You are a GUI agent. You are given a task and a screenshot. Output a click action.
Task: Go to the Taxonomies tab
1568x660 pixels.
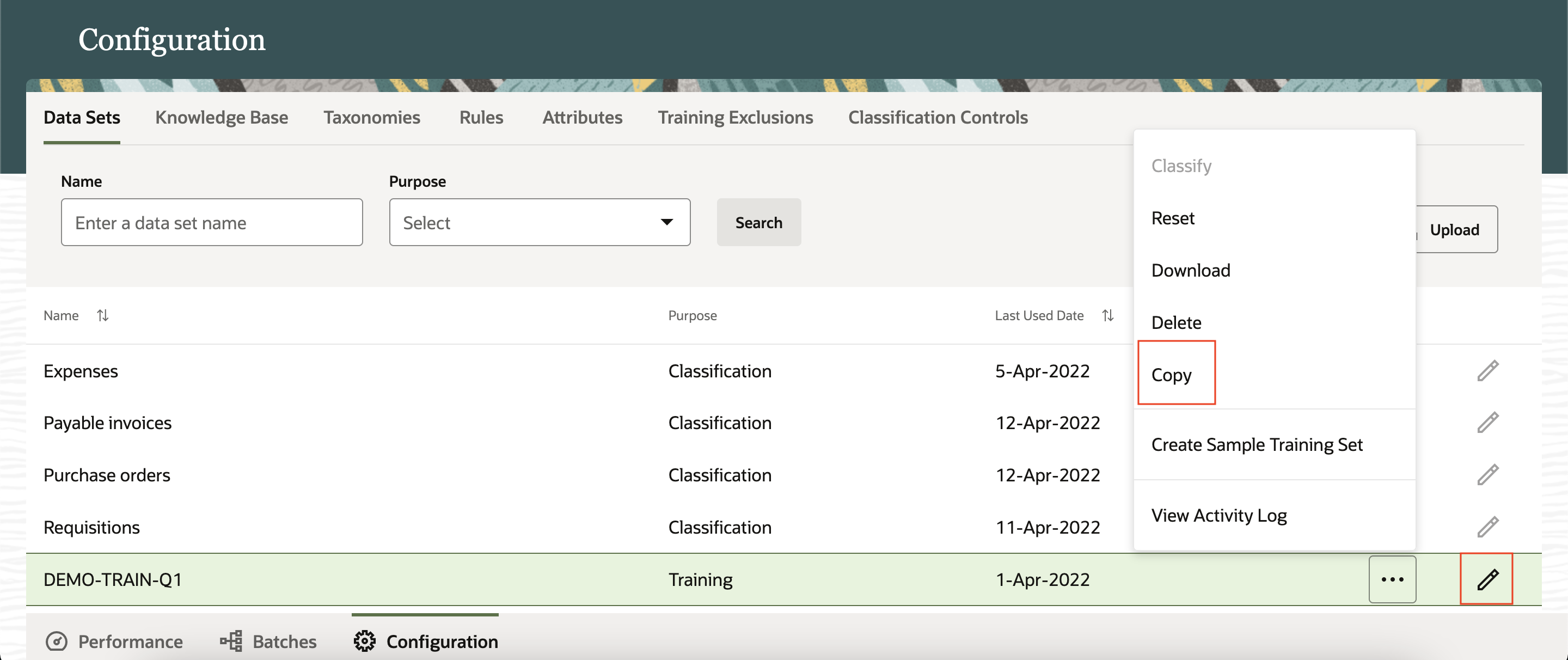point(371,118)
